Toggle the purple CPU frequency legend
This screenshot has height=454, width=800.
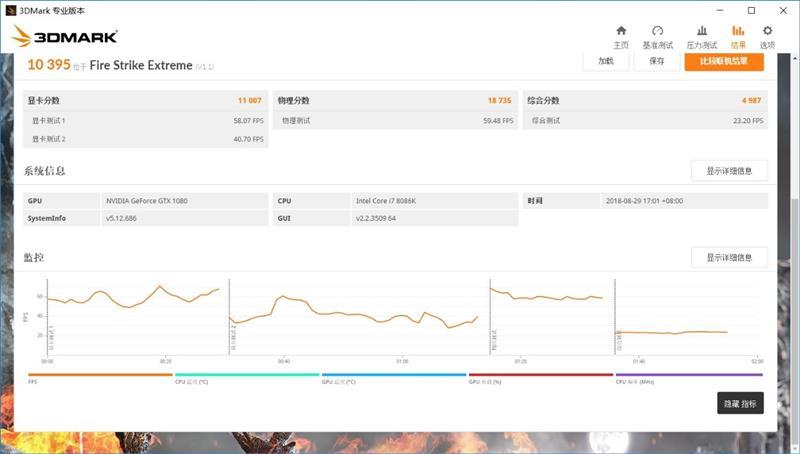point(688,376)
